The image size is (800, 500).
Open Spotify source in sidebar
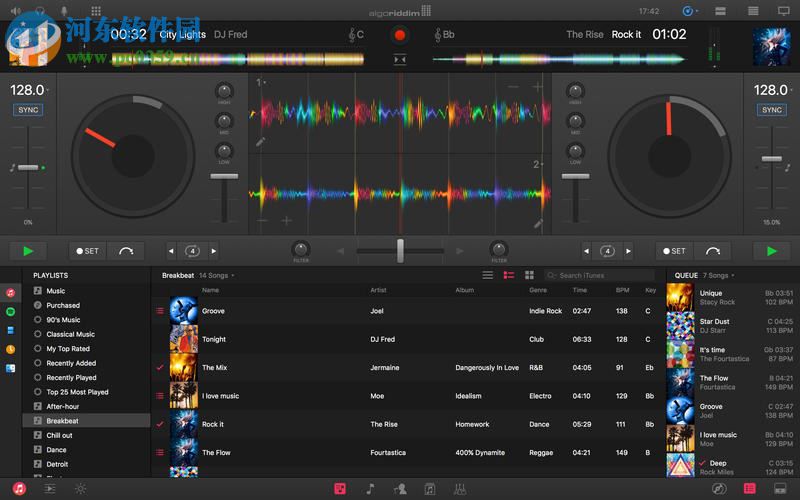point(10,312)
